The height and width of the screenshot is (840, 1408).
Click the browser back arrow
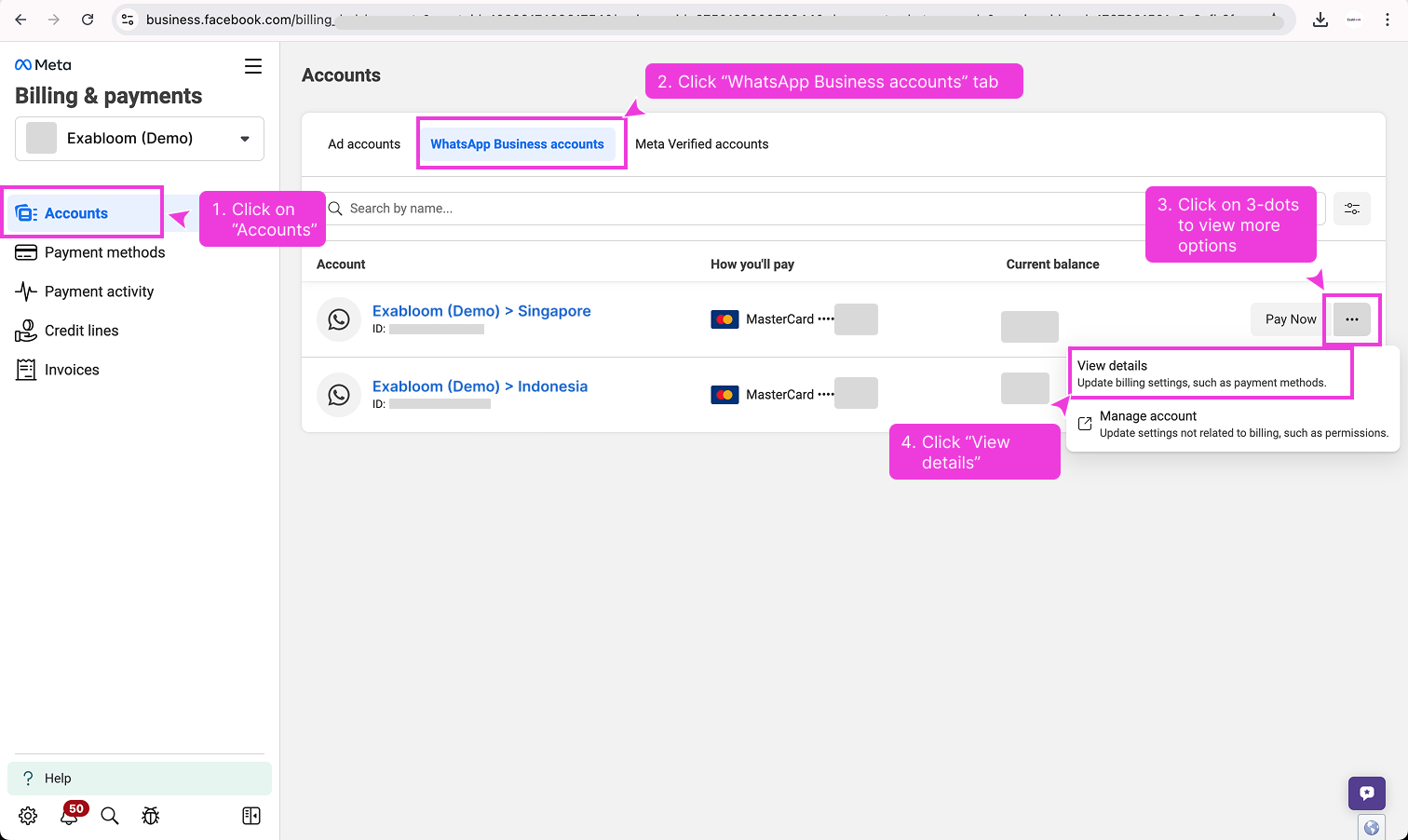tap(20, 20)
